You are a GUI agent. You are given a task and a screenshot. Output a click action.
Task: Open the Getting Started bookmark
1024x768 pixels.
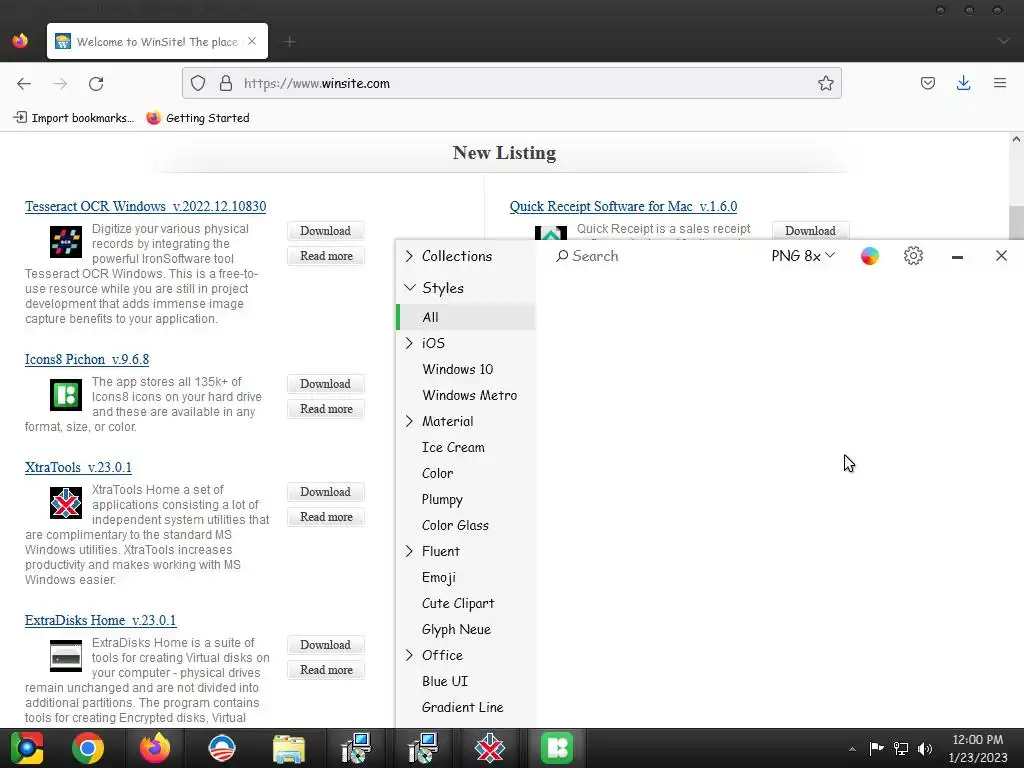pos(198,118)
